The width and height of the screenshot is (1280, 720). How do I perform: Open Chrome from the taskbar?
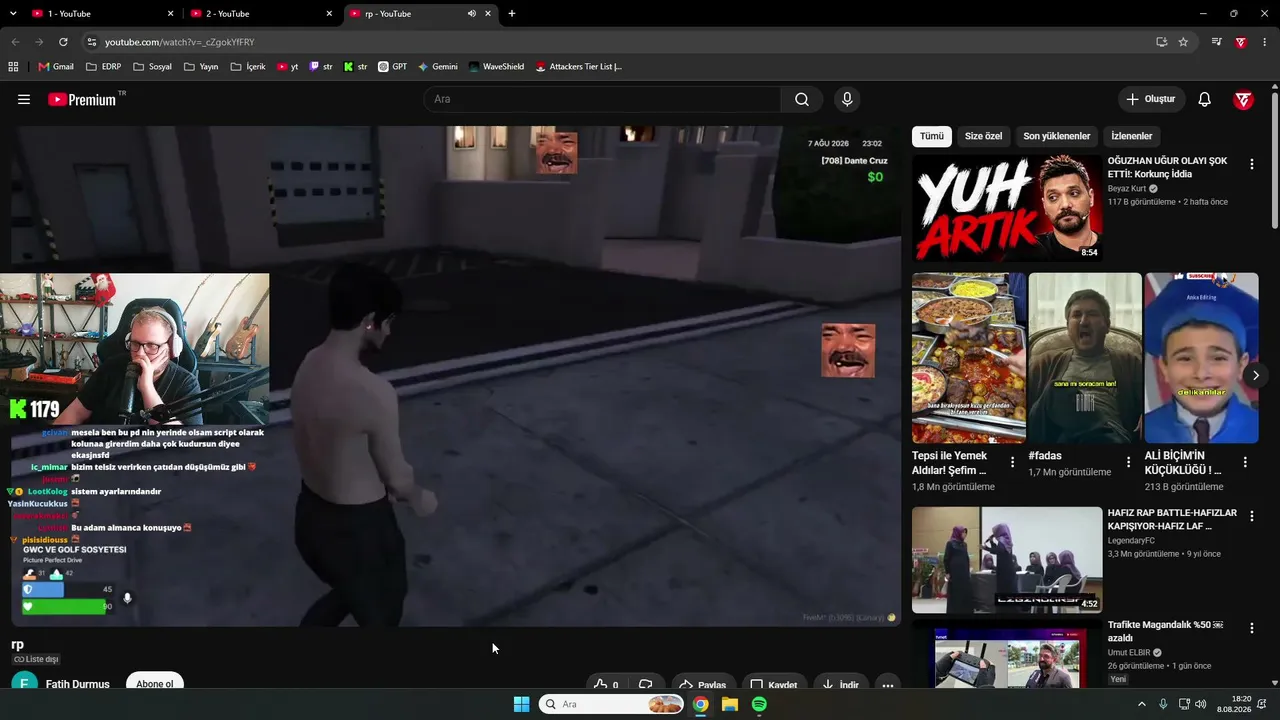pos(701,704)
